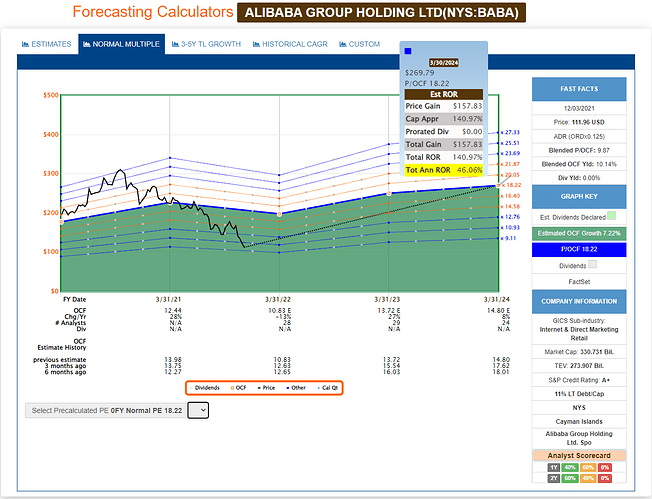Click the green 40% badge in 1Y row
The image size is (652, 499).
[x=570, y=467]
